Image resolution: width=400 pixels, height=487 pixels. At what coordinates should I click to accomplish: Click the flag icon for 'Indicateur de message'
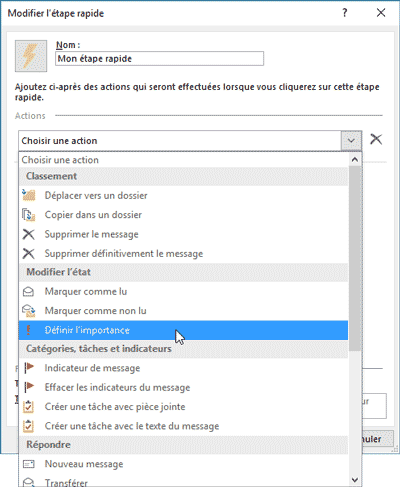pyautogui.click(x=29, y=368)
